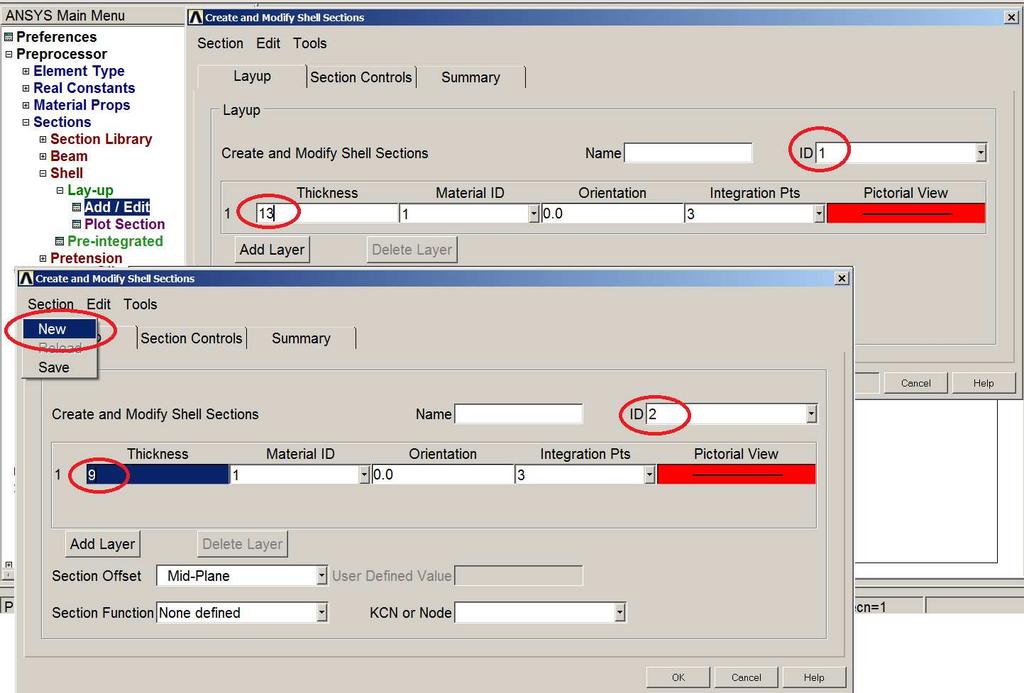1024x693 pixels.
Task: Expand the Element Type node
Action: 25,71
